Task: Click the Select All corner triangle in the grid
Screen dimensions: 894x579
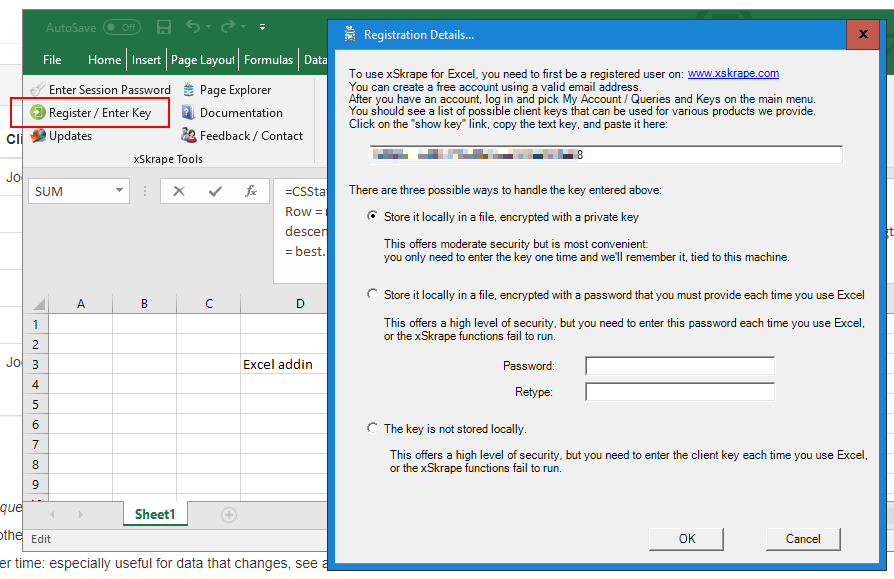Action: pos(39,303)
